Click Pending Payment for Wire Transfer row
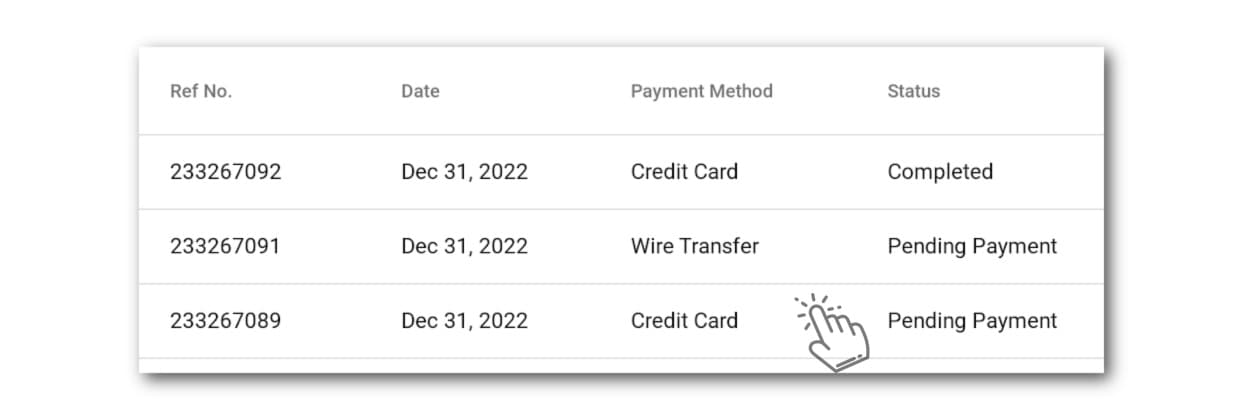Viewport: 1244px width, 420px height. [x=972, y=246]
